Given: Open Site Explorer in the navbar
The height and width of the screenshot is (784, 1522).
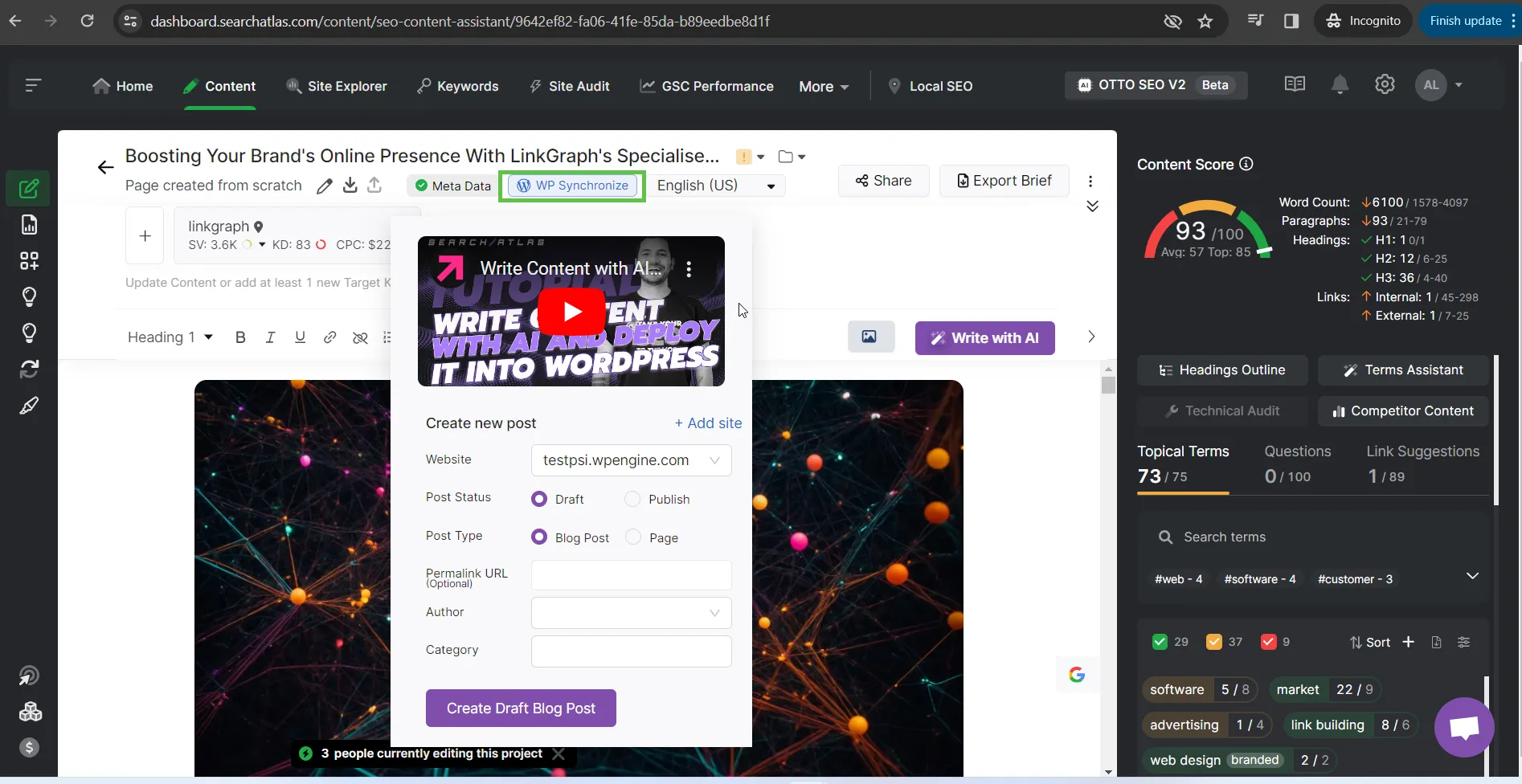Looking at the screenshot, I should click(337, 86).
